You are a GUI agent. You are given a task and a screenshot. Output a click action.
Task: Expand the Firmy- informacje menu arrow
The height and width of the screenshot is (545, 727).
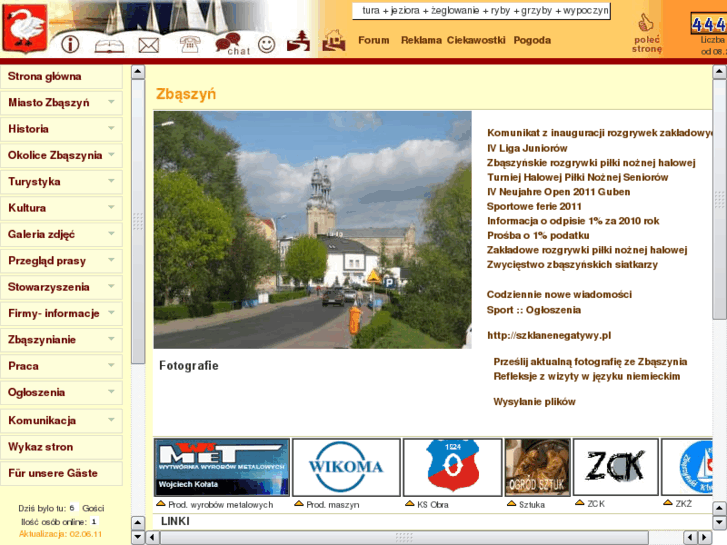click(111, 312)
